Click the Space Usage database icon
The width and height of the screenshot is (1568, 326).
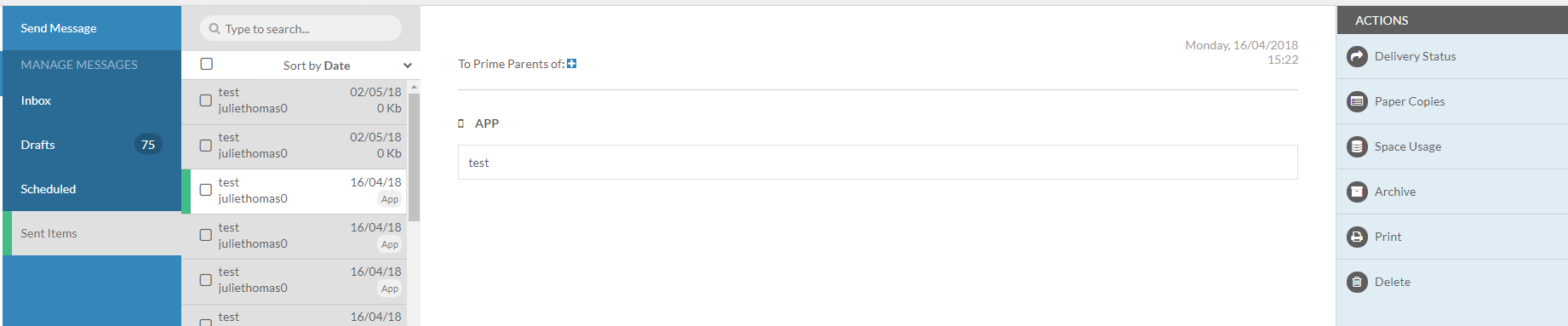[1357, 146]
